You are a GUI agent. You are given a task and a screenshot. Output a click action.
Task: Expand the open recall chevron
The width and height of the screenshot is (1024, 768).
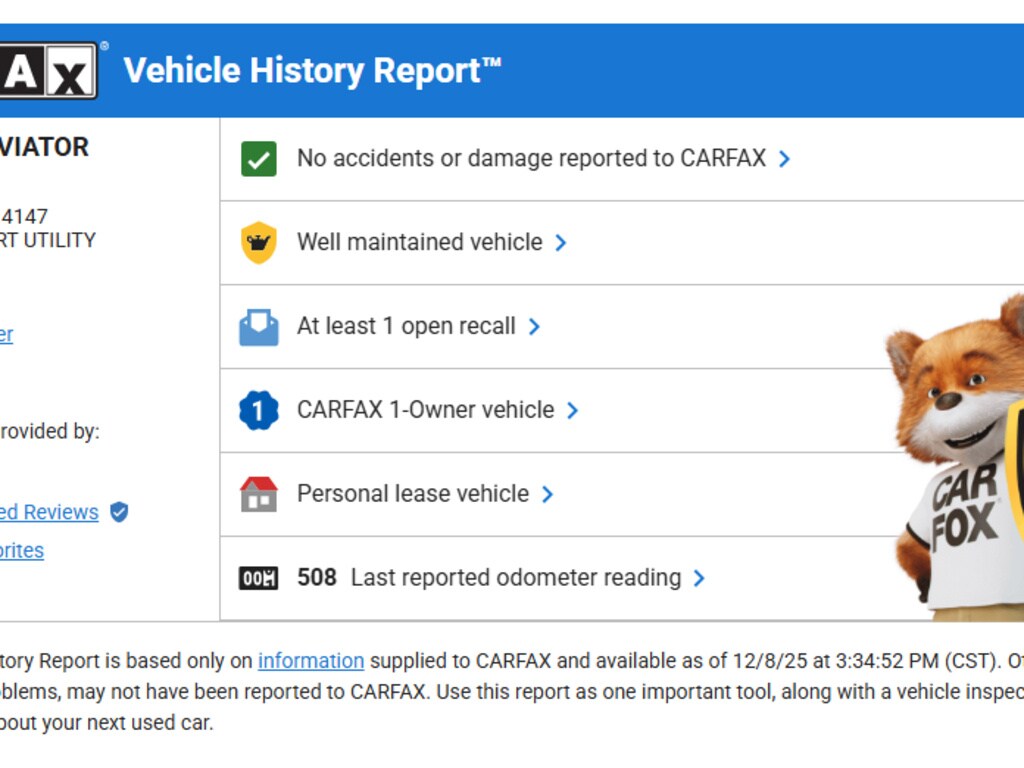pyautogui.click(x=535, y=327)
